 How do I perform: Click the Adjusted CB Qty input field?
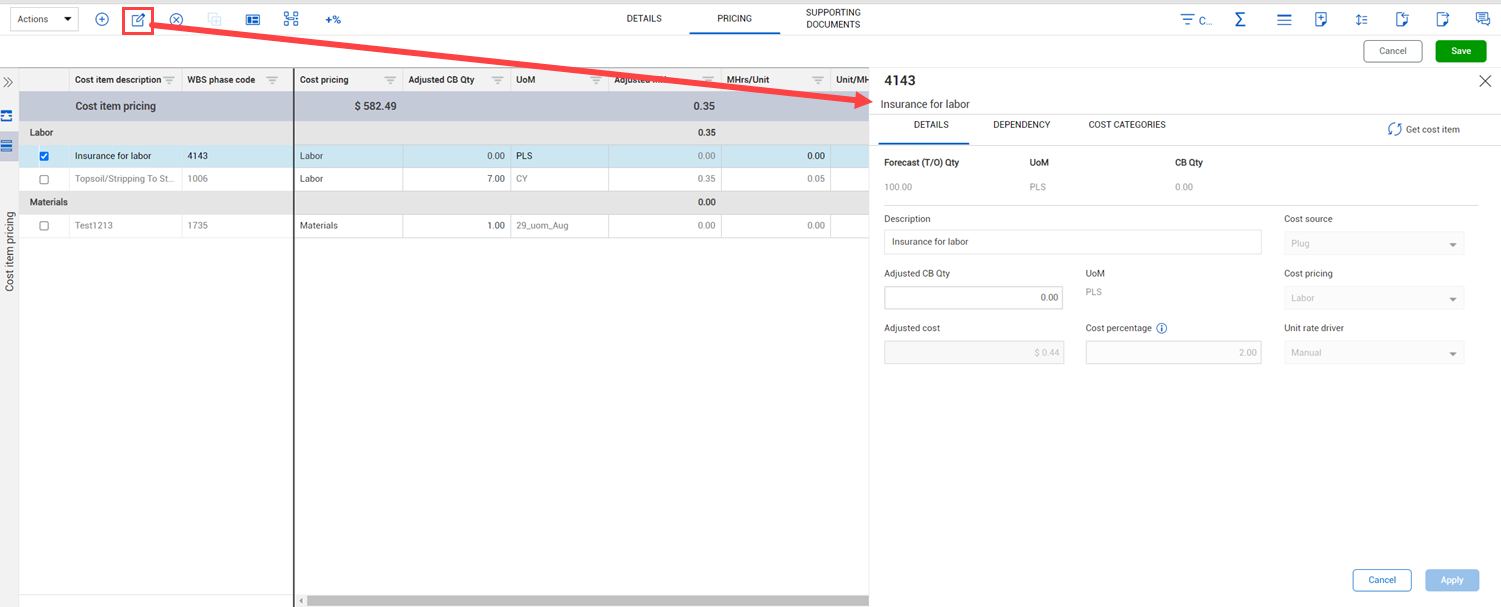(x=973, y=297)
